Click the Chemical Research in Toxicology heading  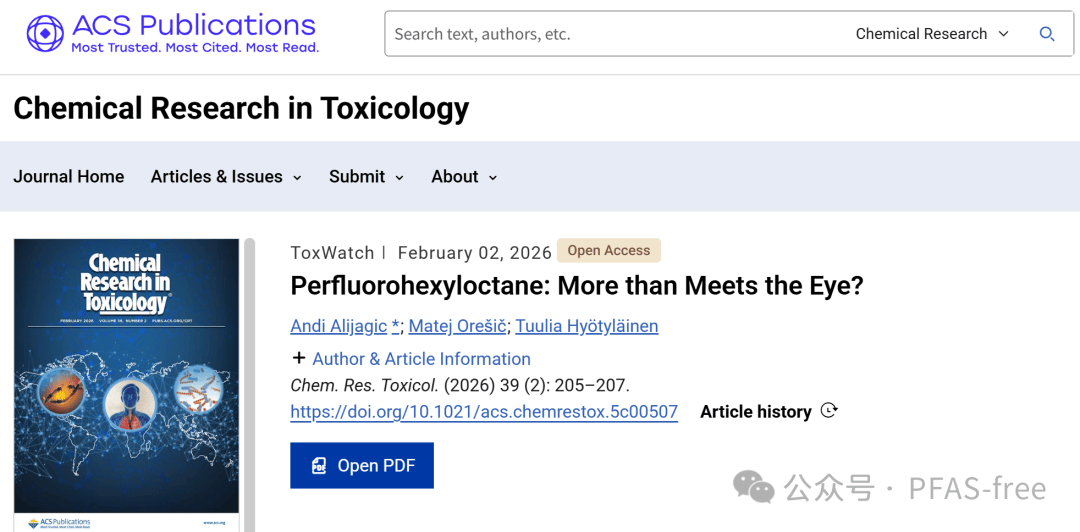pos(241,108)
